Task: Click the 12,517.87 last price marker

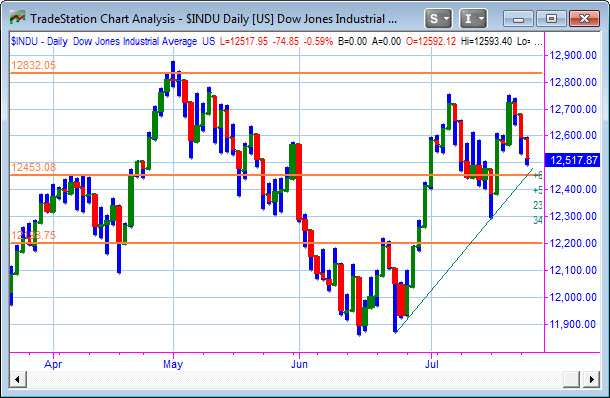Action: [573, 160]
